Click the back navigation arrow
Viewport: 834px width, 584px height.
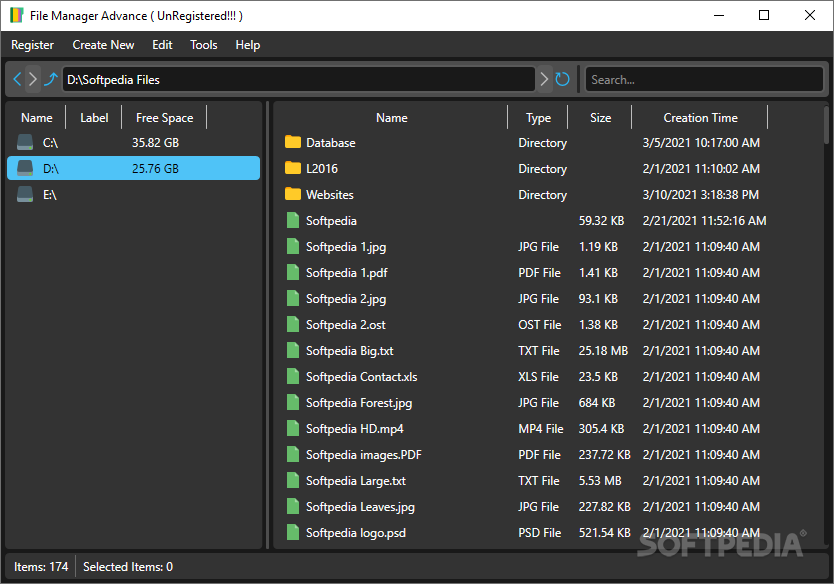[x=17, y=79]
